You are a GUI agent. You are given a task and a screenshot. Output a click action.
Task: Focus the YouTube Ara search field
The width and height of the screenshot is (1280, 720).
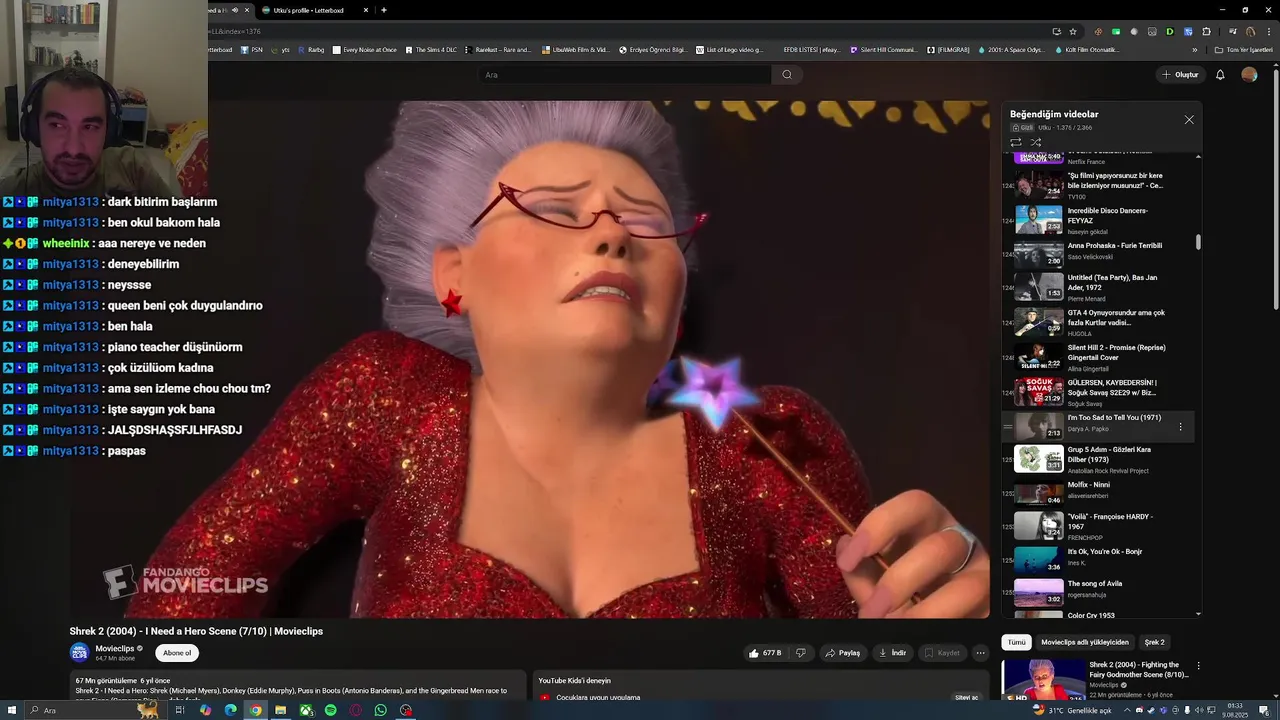pyautogui.click(x=625, y=75)
